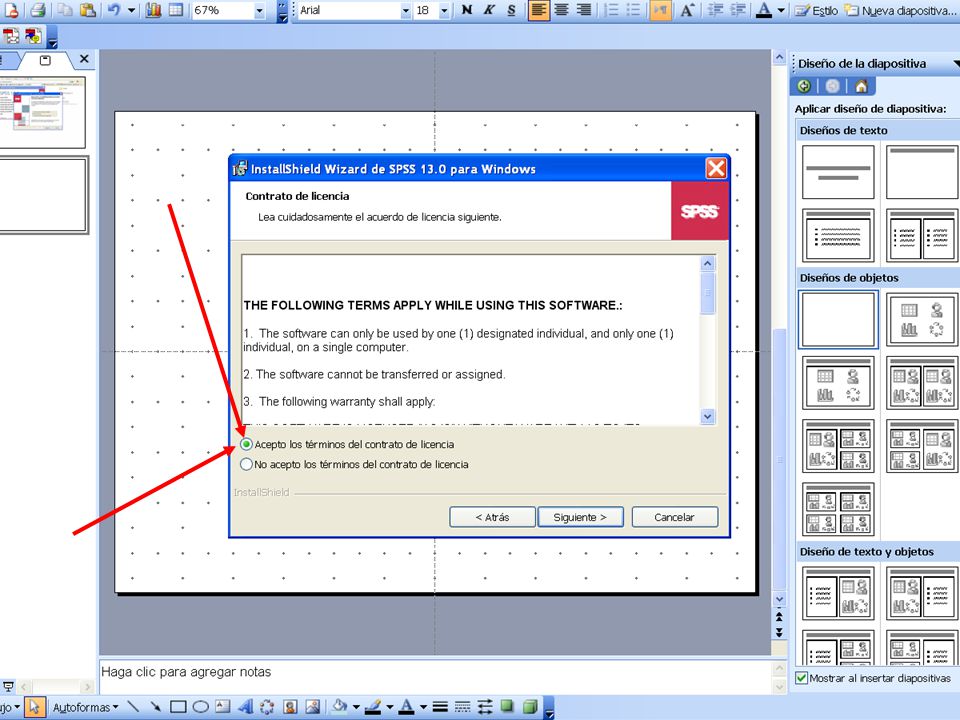The width and height of the screenshot is (960, 720).
Task: Apply font color on Drawing toolbar
Action: pyautogui.click(x=407, y=707)
